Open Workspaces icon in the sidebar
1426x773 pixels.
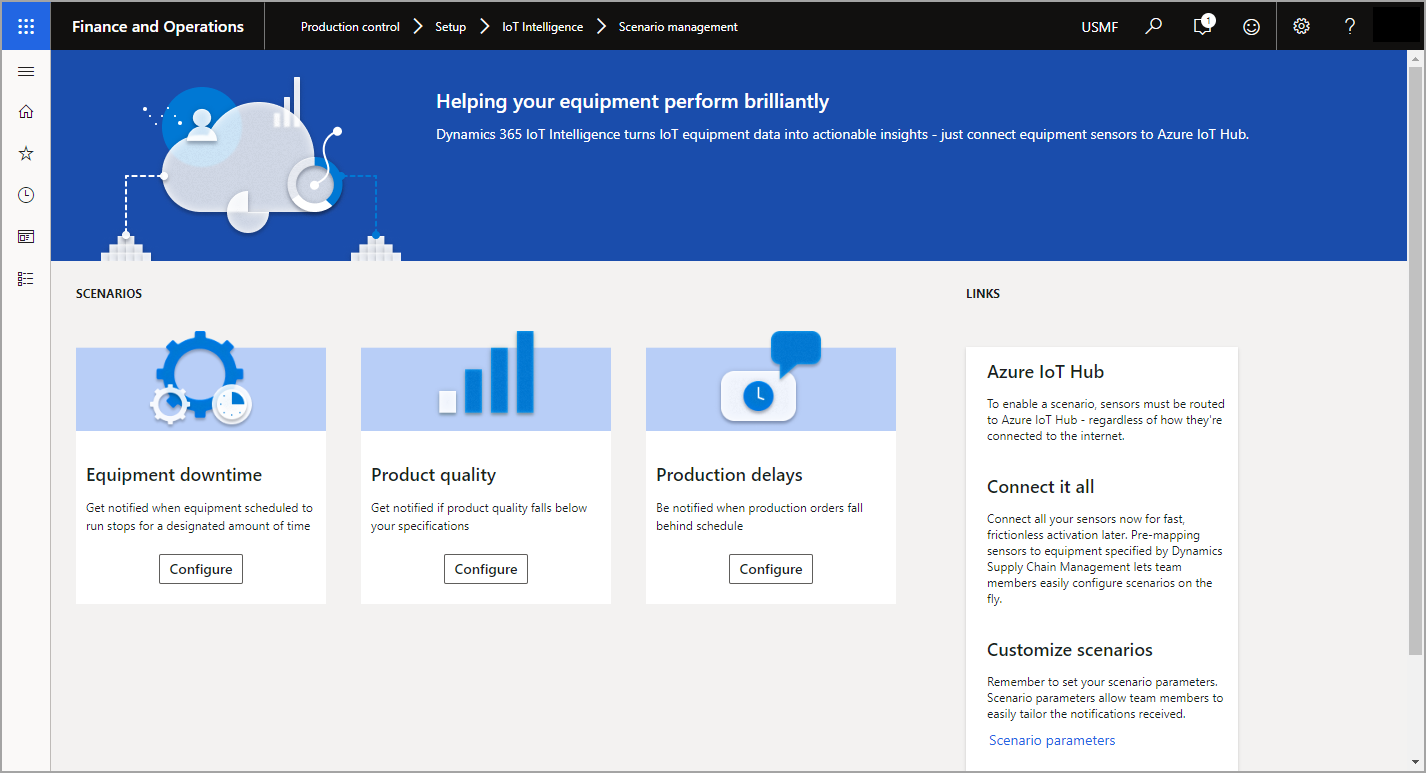26,237
